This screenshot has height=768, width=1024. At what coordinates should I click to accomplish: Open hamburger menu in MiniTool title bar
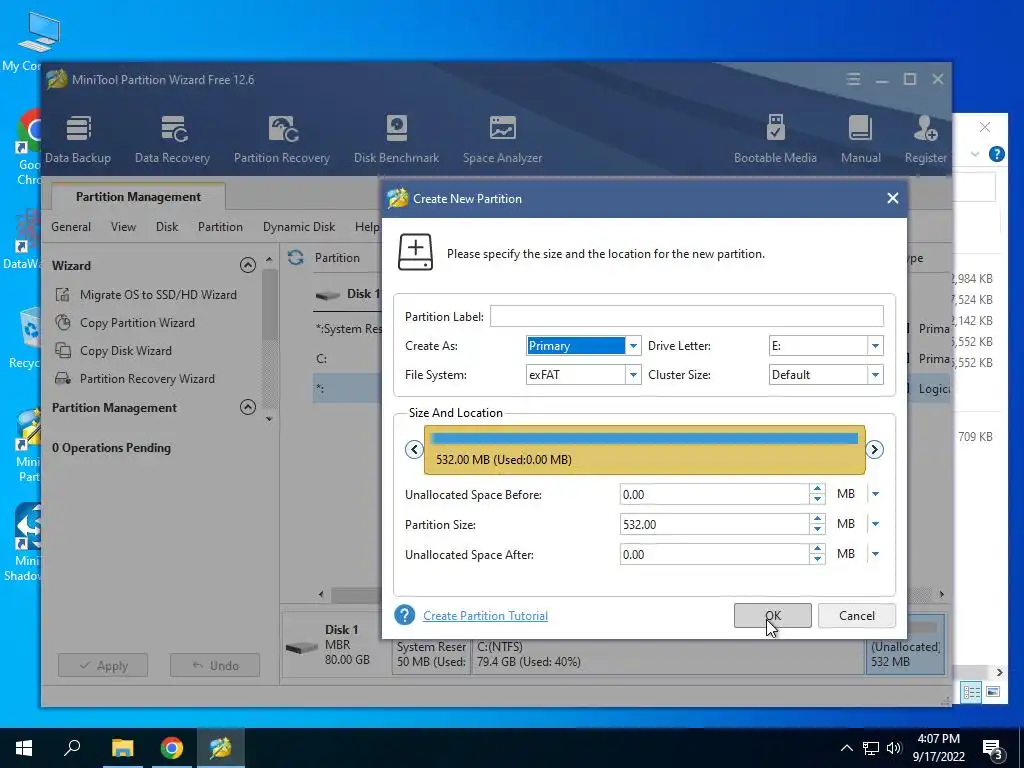point(853,79)
